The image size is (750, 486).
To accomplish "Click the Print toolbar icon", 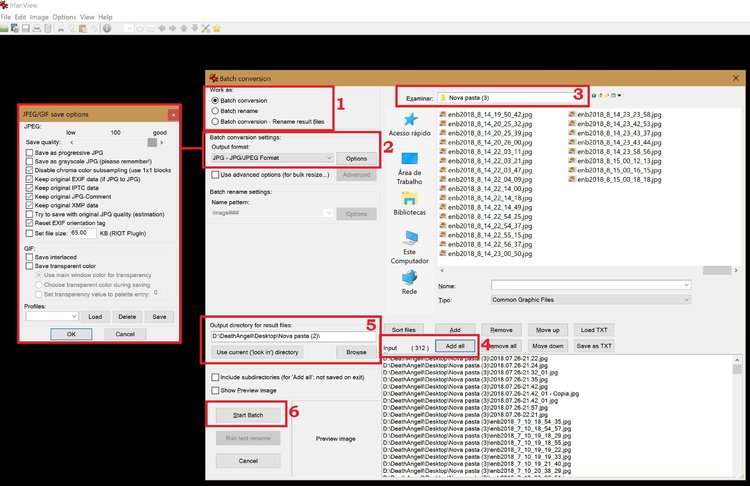I will 36,28.
